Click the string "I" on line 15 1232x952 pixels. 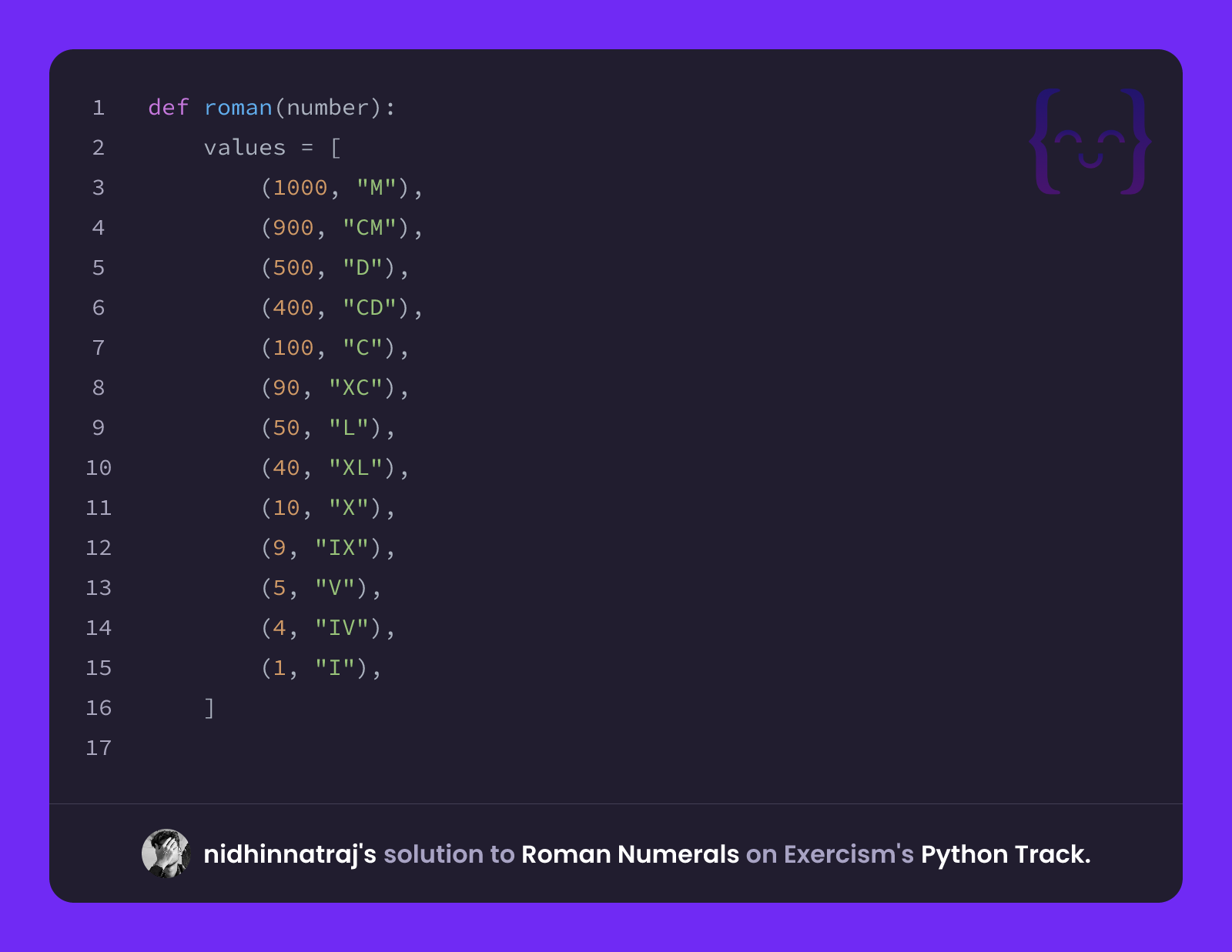click(x=335, y=668)
